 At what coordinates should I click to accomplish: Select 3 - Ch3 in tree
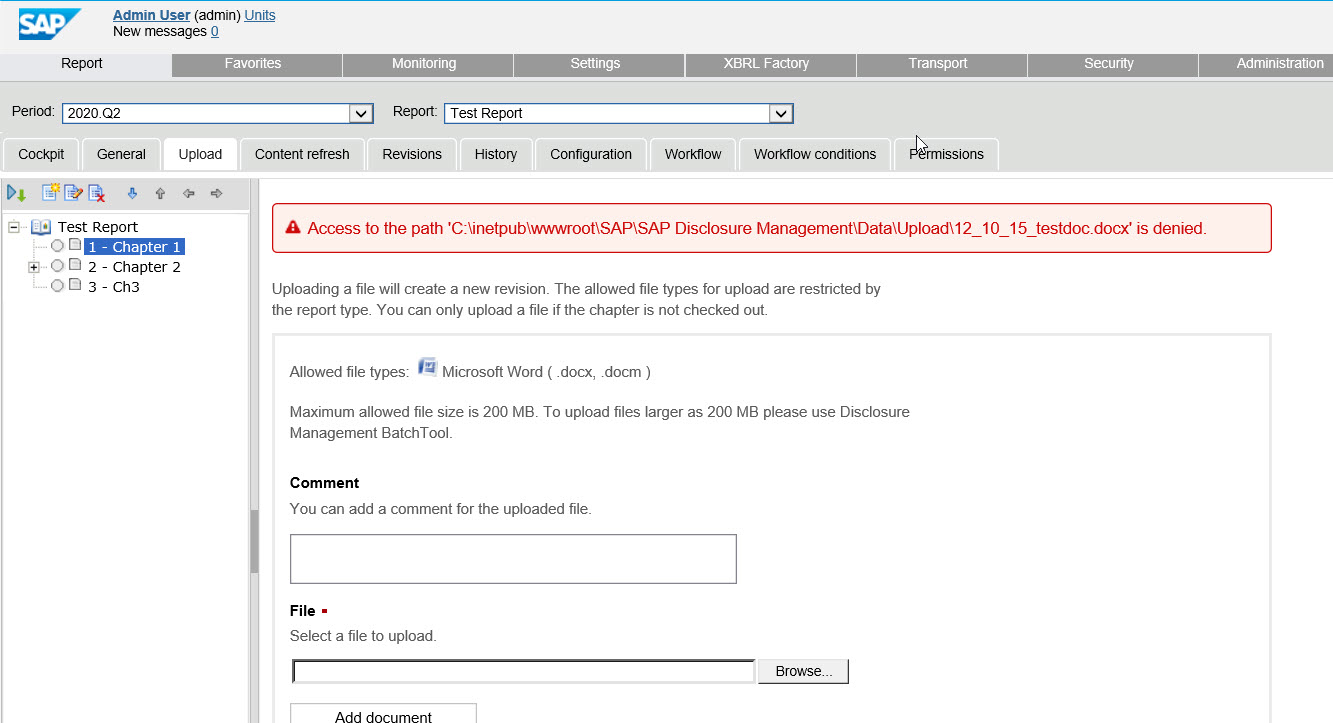(114, 287)
